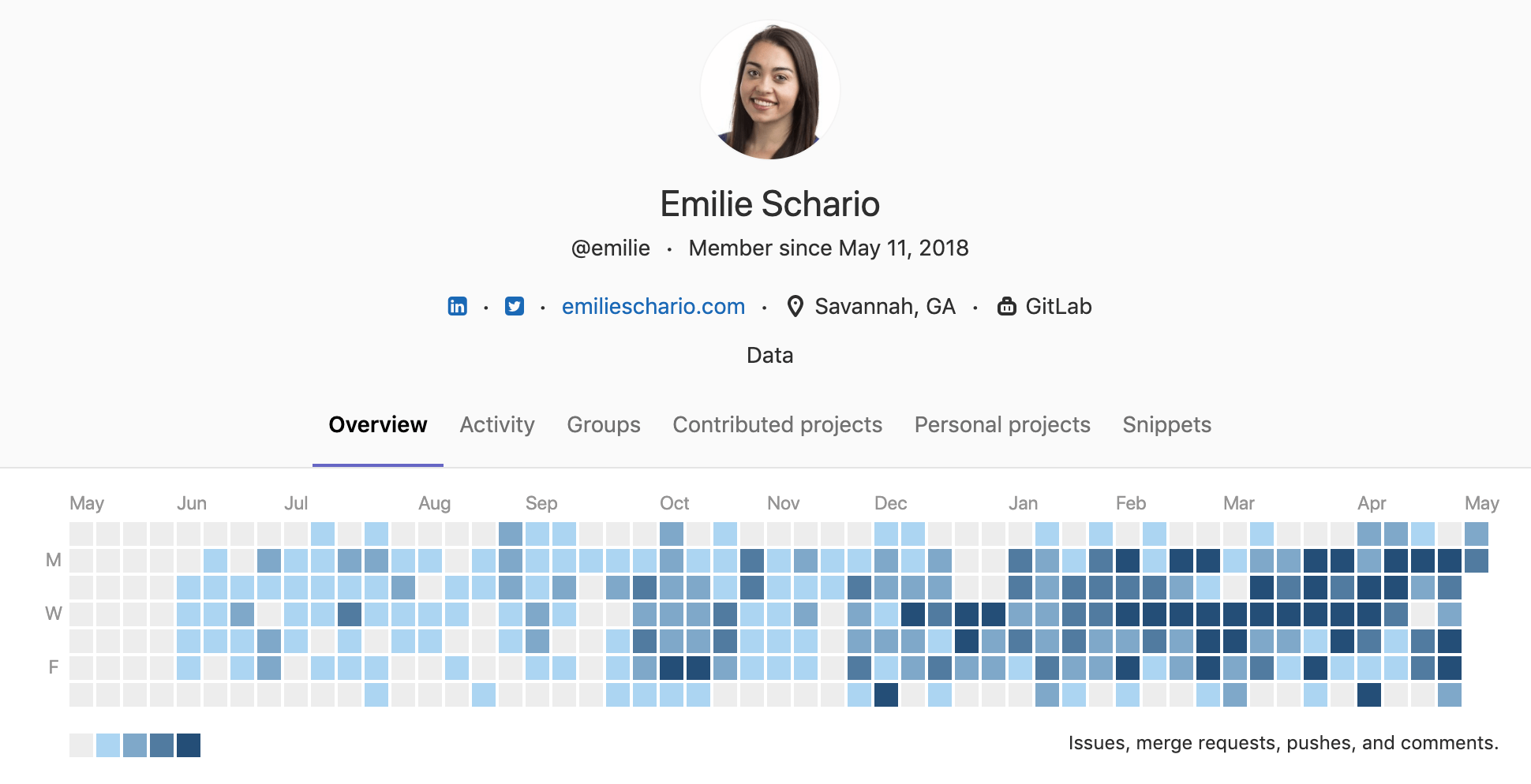Click the location pin icon beside Savannah

pyautogui.click(x=795, y=306)
